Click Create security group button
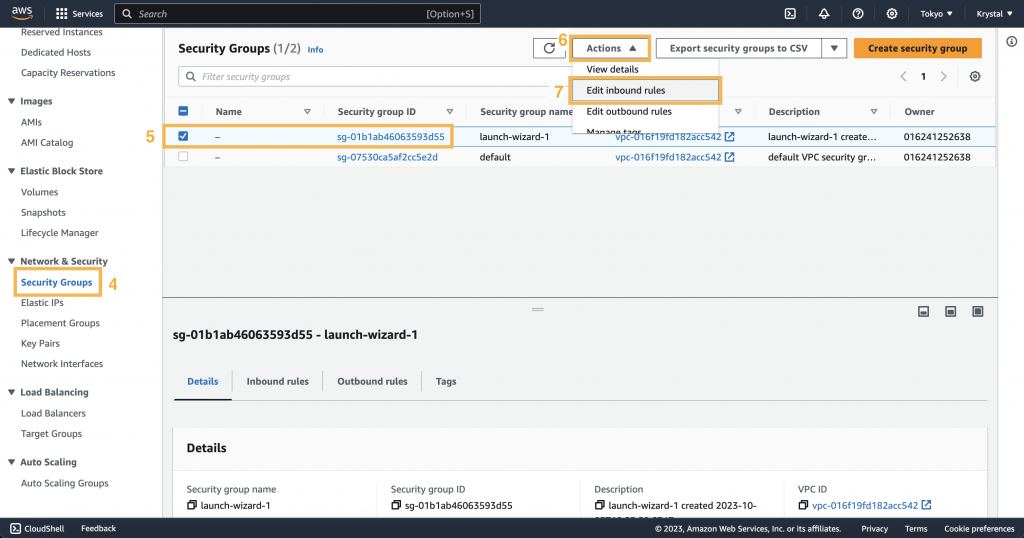Image resolution: width=1024 pixels, height=538 pixels. pos(918,48)
